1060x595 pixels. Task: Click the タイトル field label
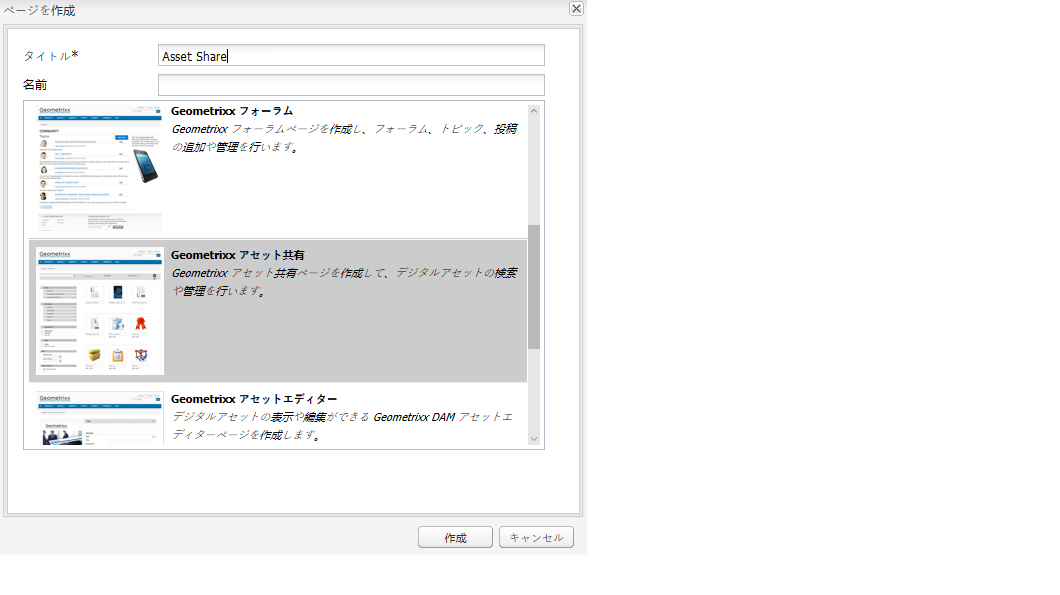tap(51, 55)
